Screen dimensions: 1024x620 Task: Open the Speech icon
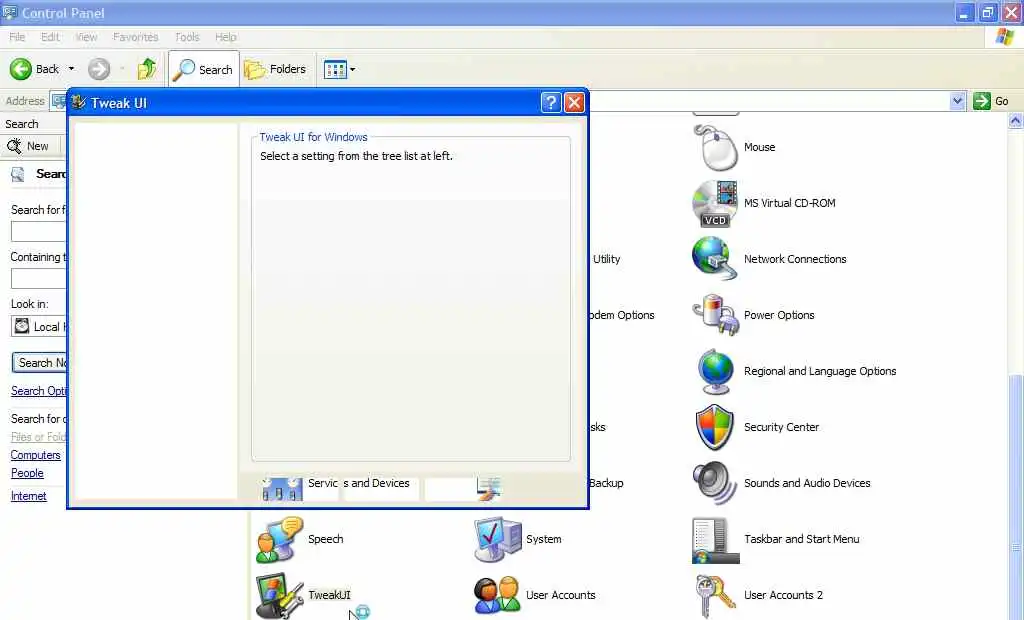[x=280, y=540]
